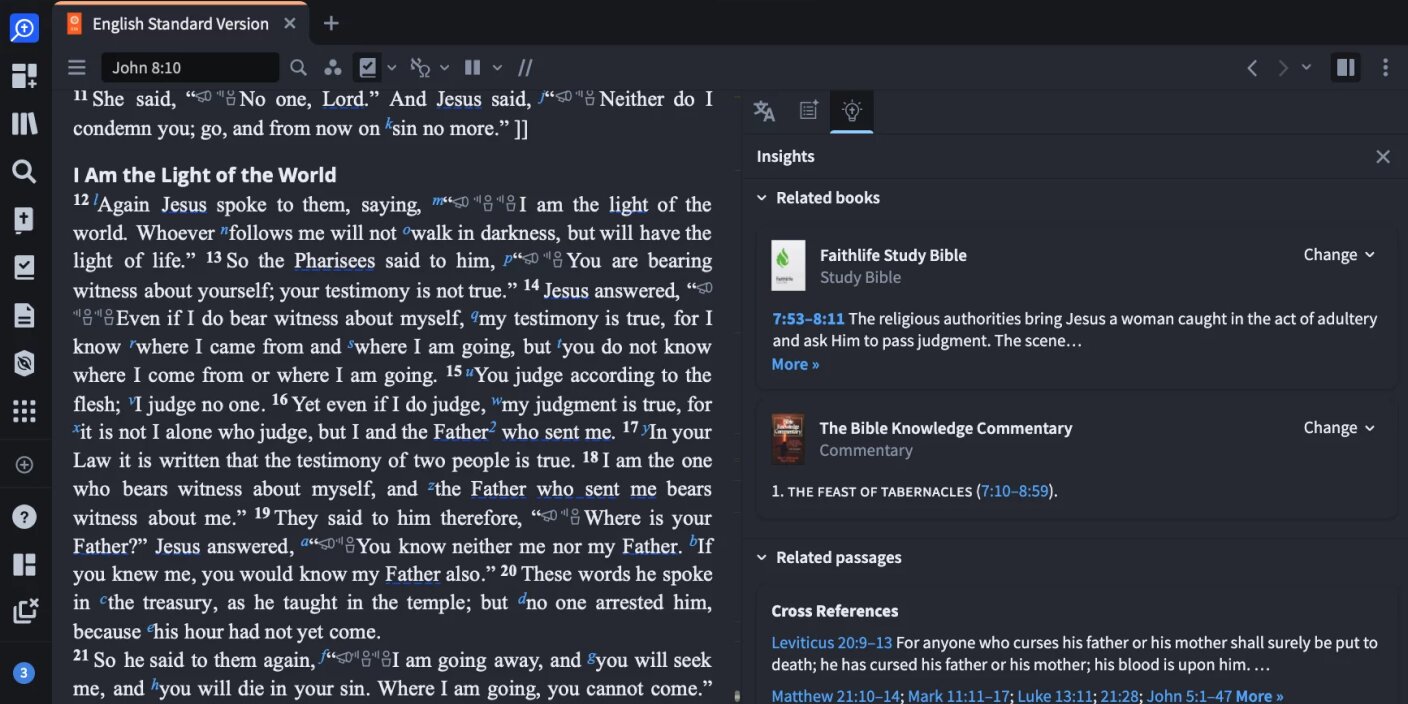Open navigation history dropdown arrow
Image resolution: width=1408 pixels, height=704 pixels.
(x=1306, y=68)
